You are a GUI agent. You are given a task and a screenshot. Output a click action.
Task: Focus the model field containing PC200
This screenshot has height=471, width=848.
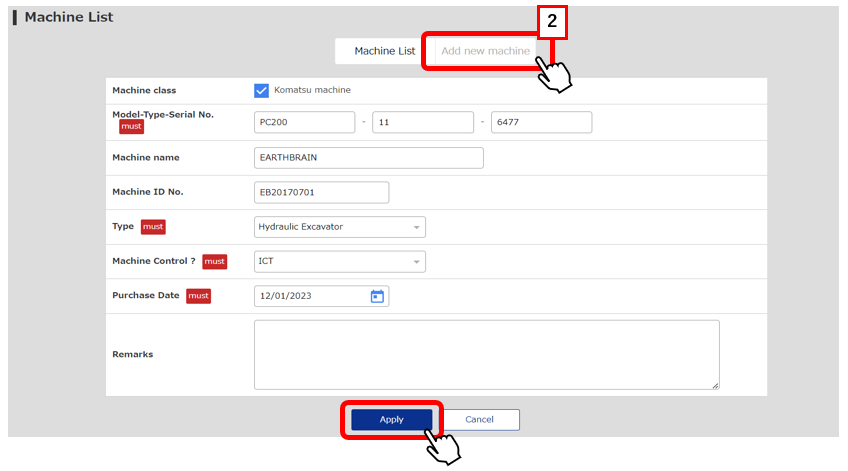coord(304,122)
